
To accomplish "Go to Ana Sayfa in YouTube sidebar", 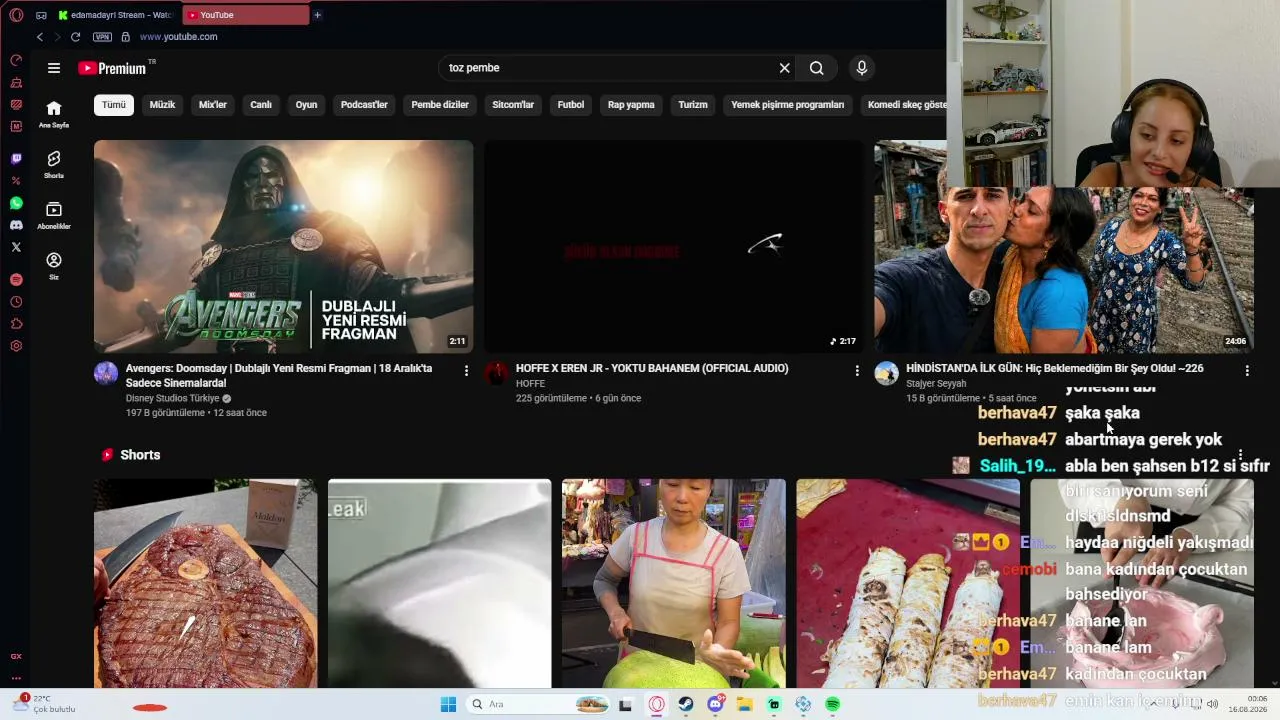I will click(54, 114).
